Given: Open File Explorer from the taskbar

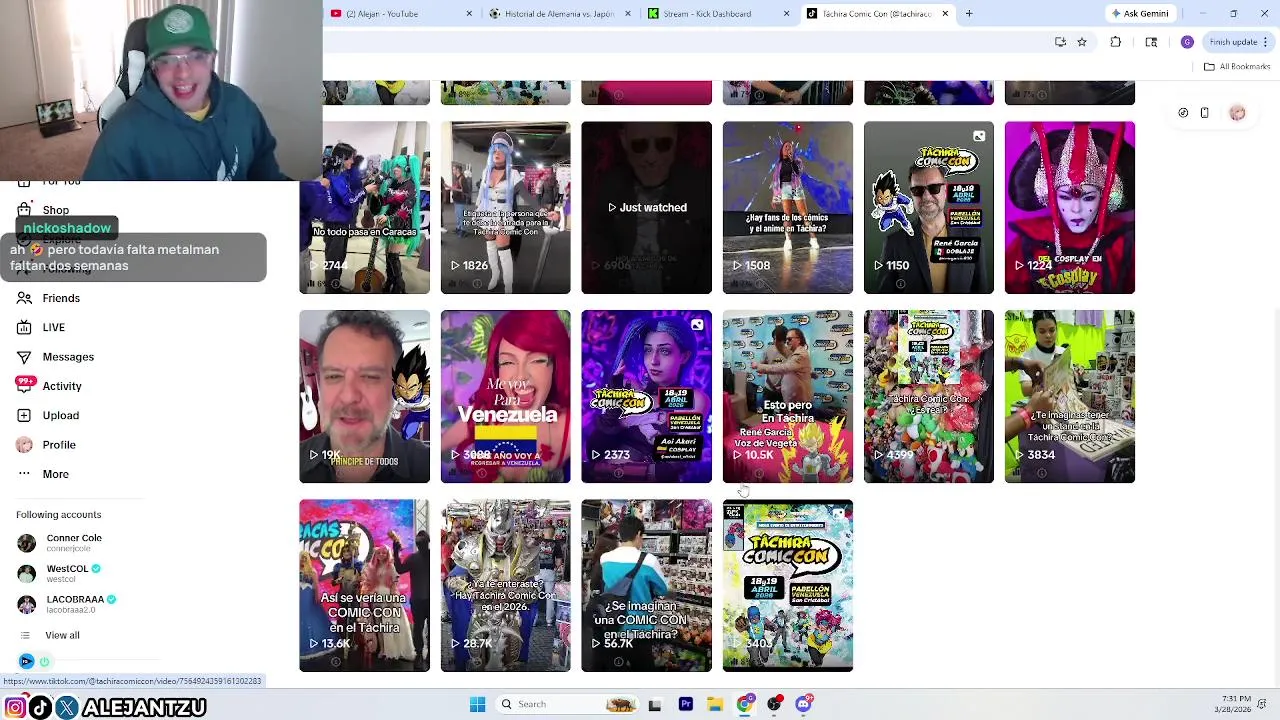Looking at the screenshot, I should coord(715,704).
